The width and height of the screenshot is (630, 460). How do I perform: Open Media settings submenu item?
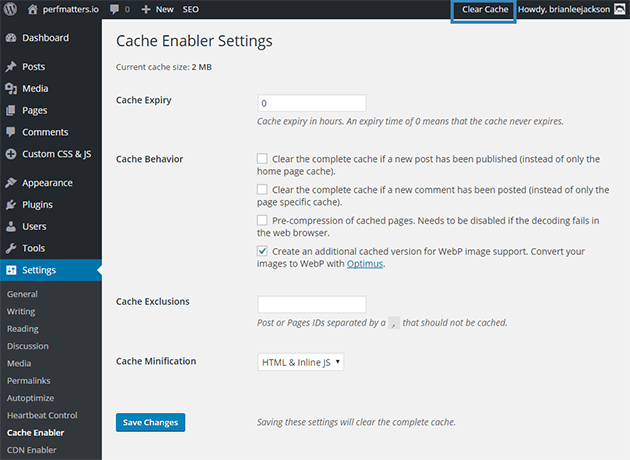19,363
